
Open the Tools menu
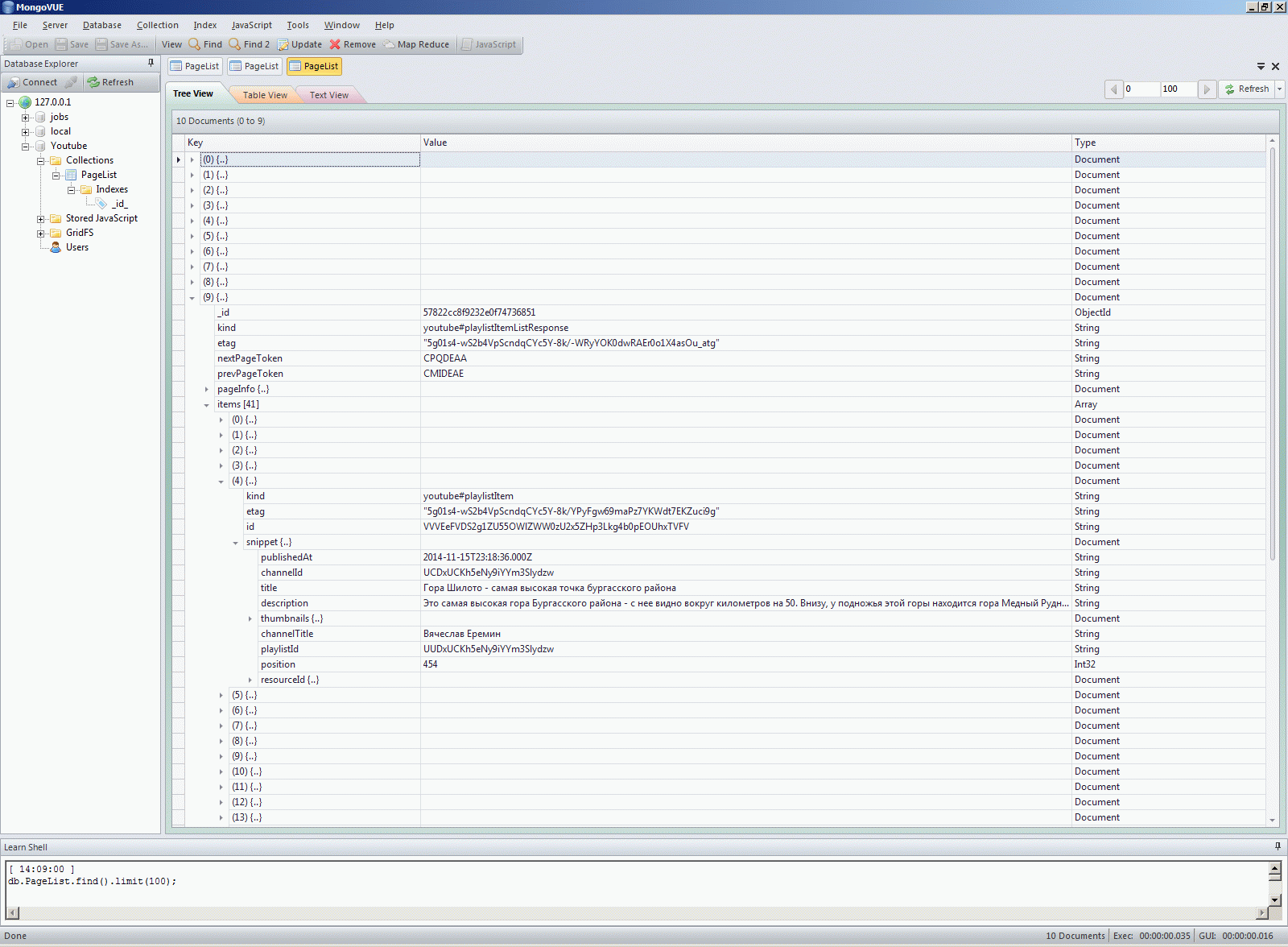click(298, 25)
